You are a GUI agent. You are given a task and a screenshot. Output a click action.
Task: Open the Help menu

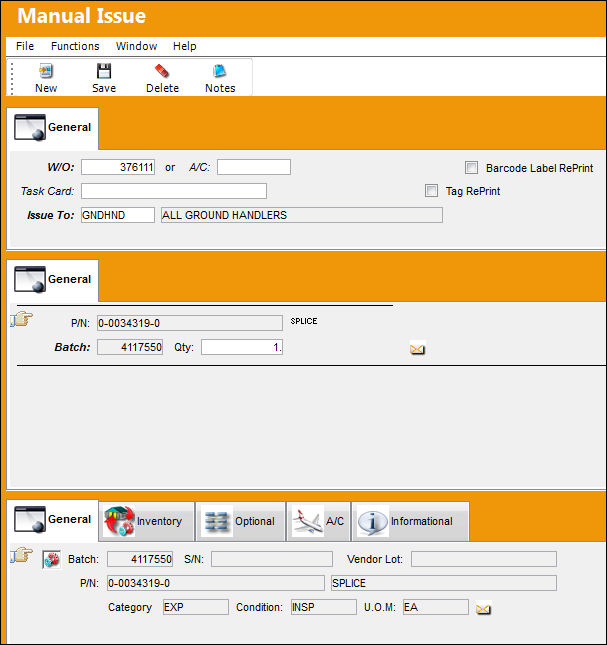tap(184, 46)
